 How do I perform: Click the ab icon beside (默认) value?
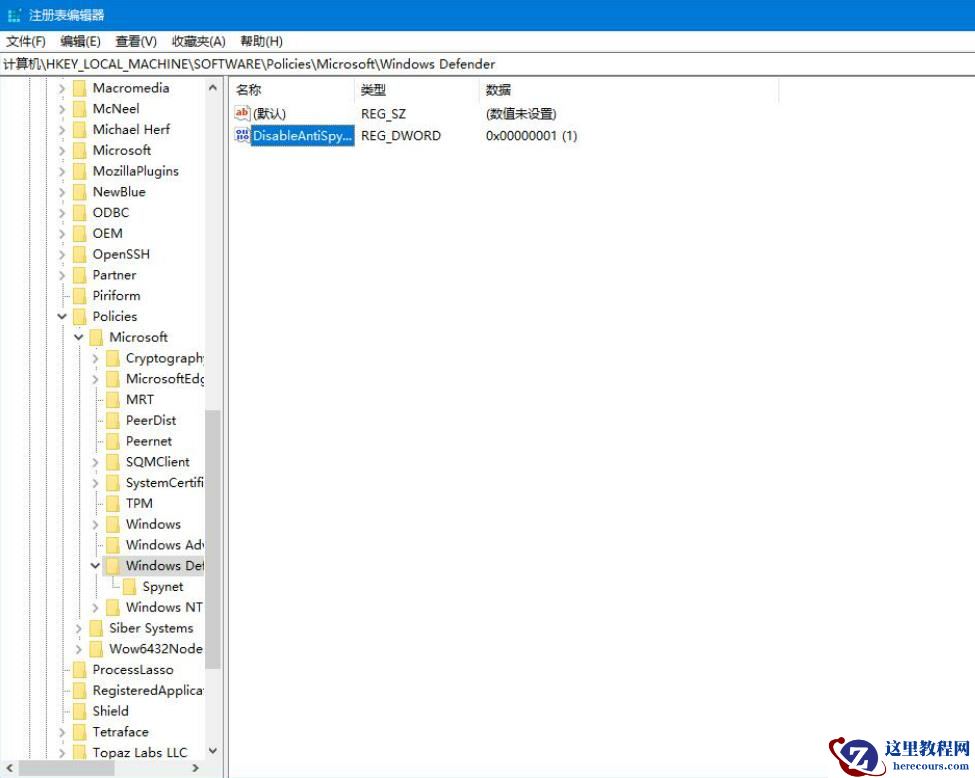click(243, 113)
